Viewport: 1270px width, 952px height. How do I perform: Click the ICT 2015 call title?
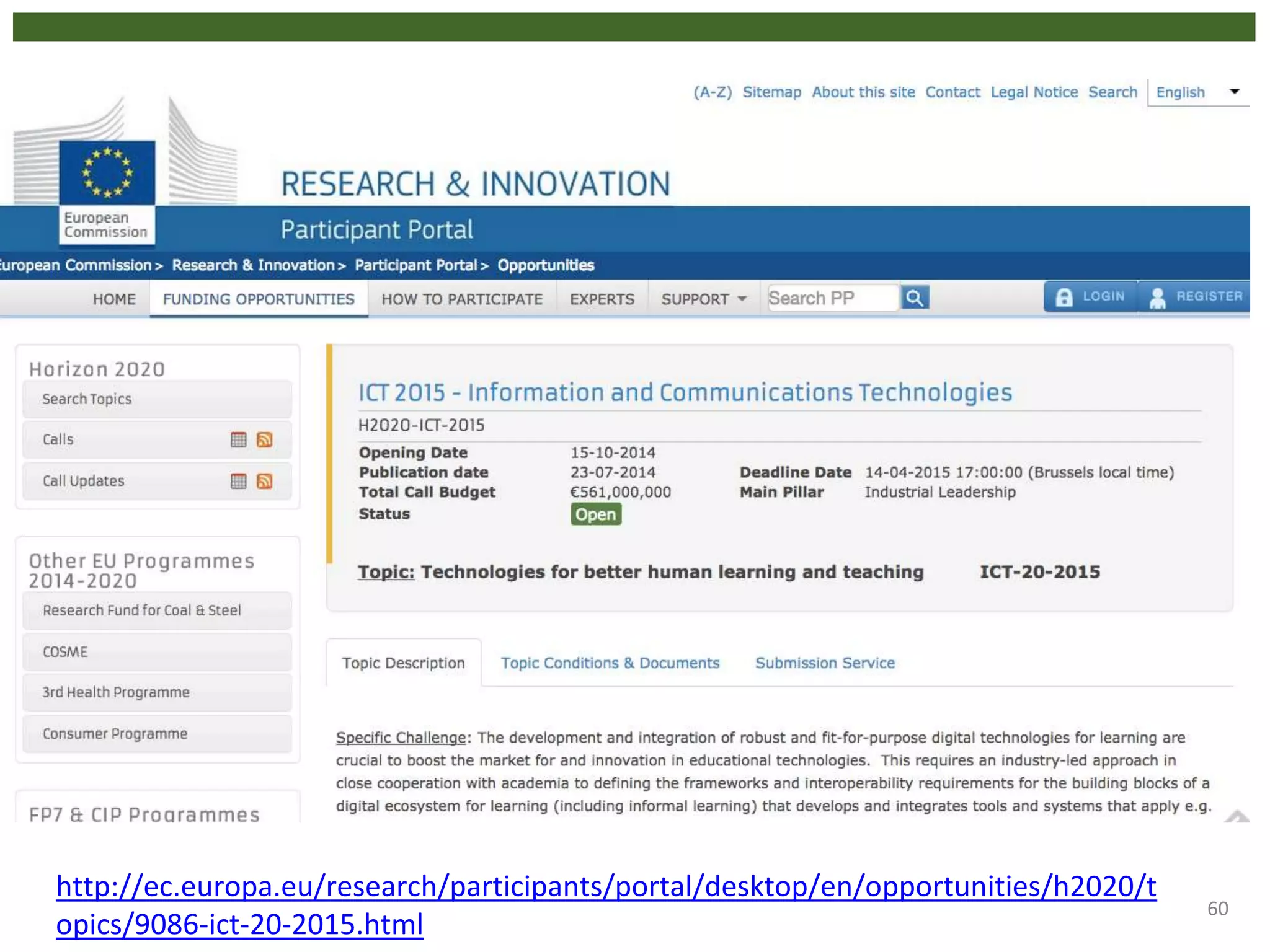[x=685, y=393]
